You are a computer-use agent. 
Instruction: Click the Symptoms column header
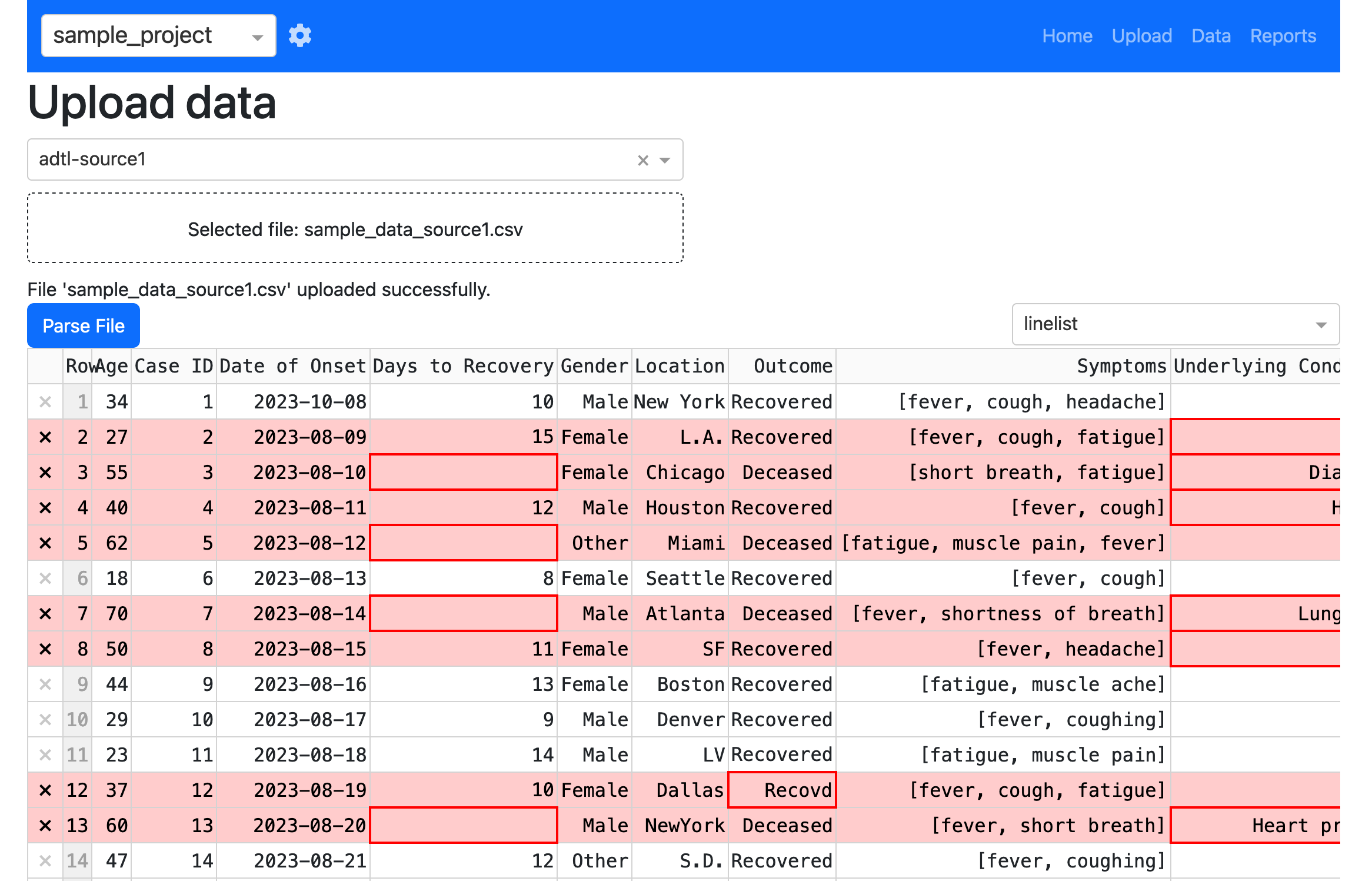pos(1003,366)
